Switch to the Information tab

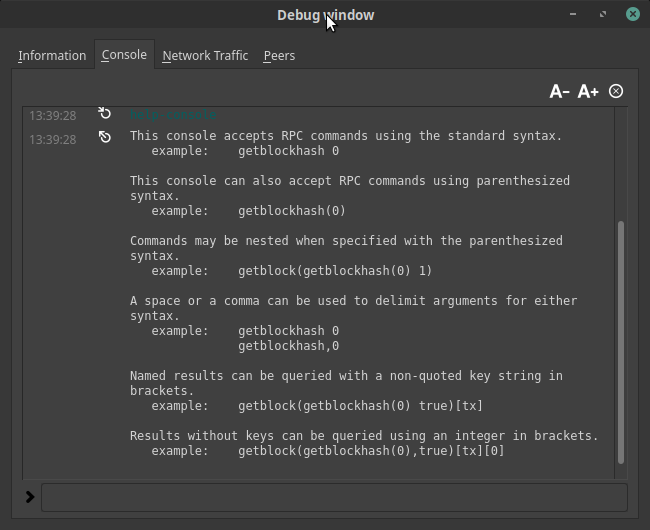pos(52,56)
